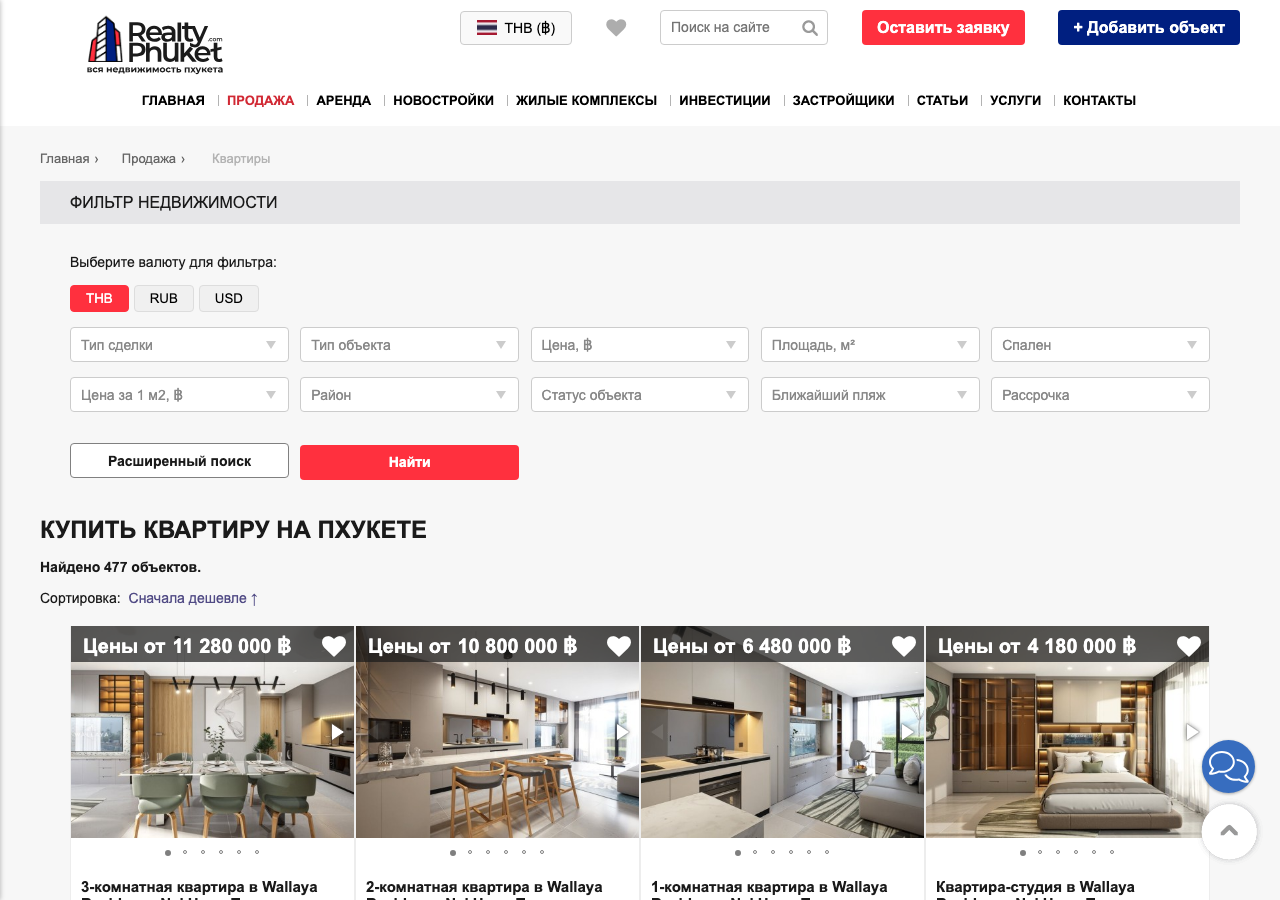This screenshot has height=900, width=1280.
Task: Expand the Спален dropdown
Action: pos(1100,345)
